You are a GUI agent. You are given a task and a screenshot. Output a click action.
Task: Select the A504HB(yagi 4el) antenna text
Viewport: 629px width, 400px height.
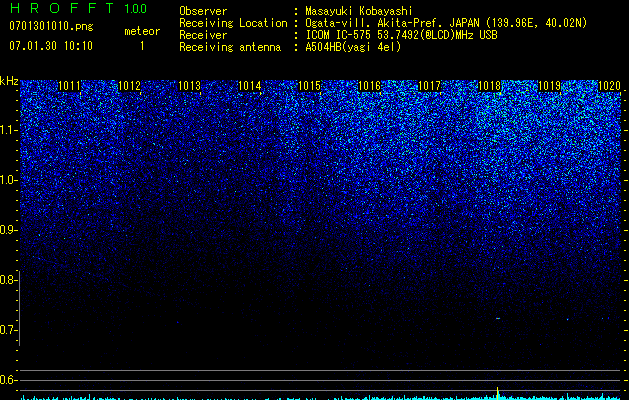click(x=353, y=47)
